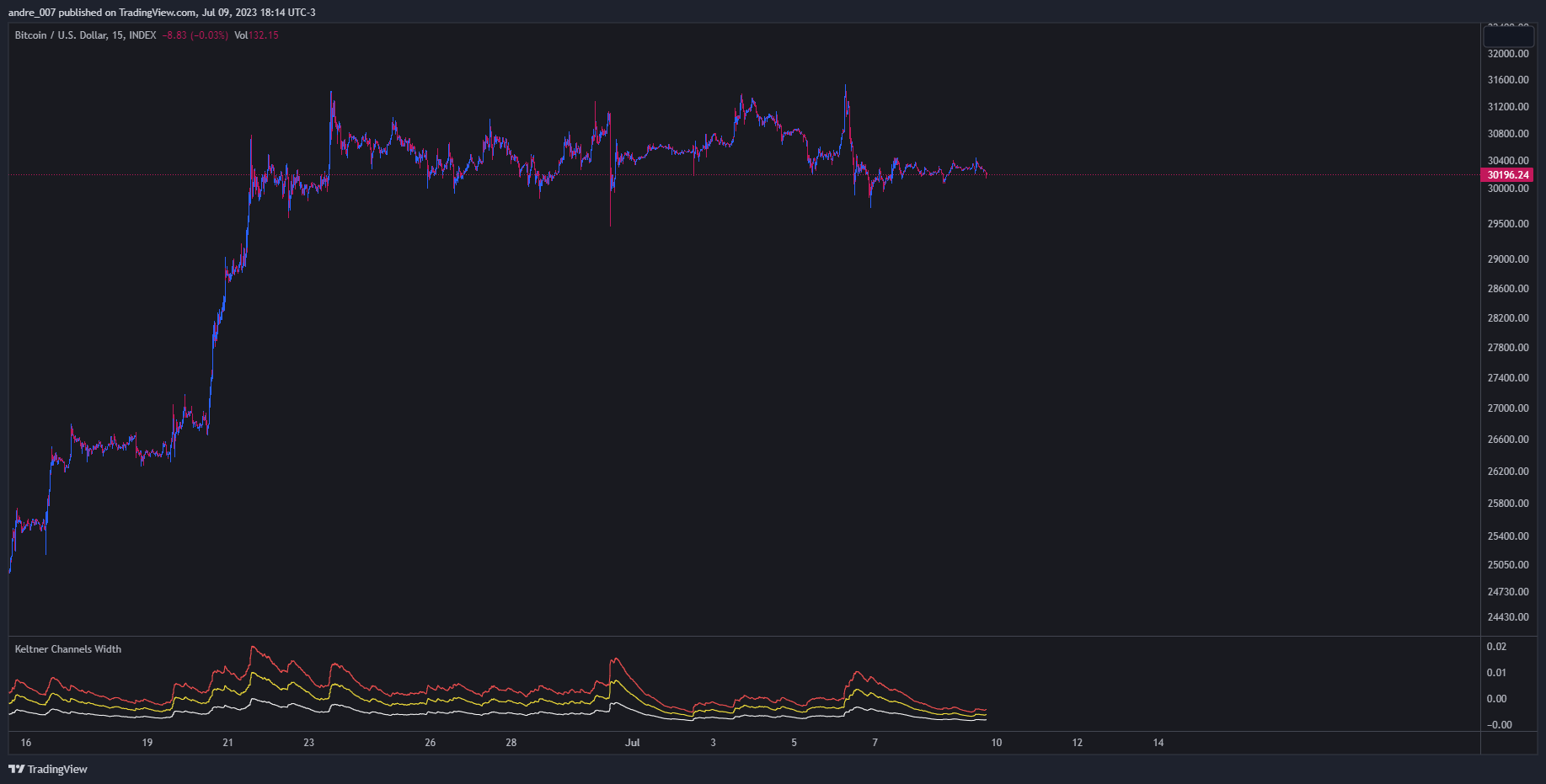
Task: Click the 32000.00 price axis label
Action: [x=1508, y=54]
